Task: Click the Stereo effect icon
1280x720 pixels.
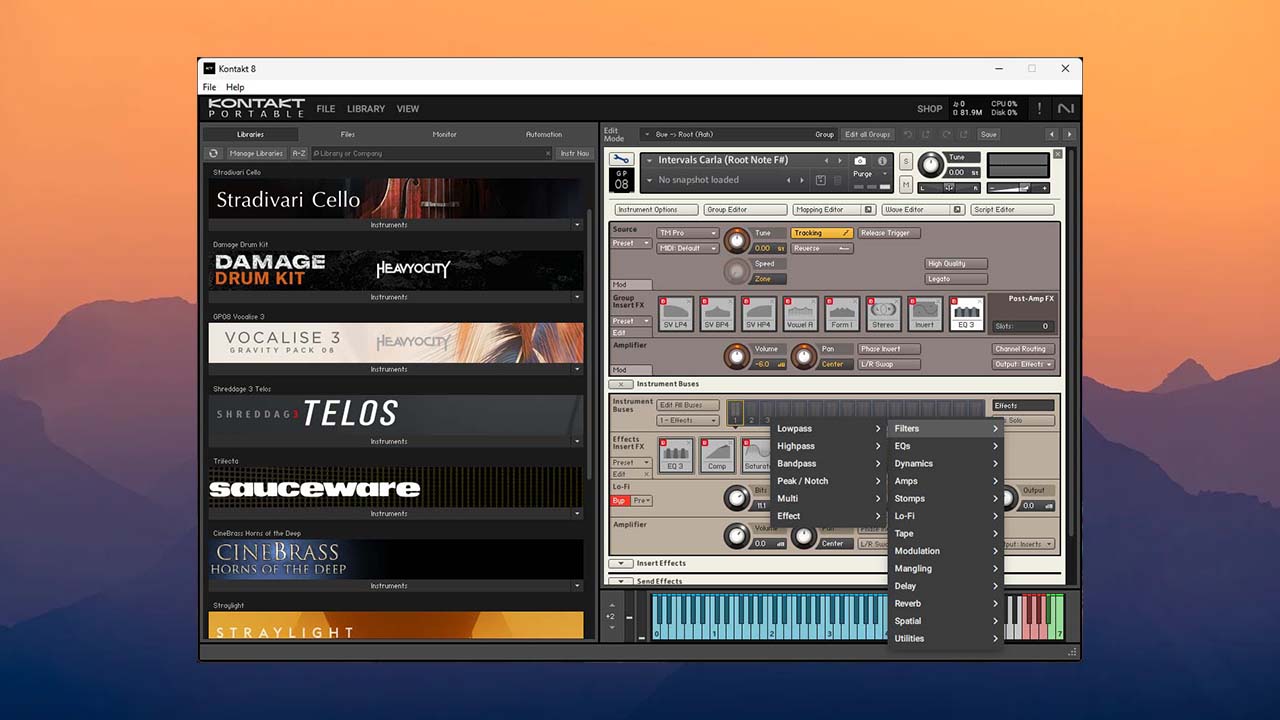Action: (882, 314)
